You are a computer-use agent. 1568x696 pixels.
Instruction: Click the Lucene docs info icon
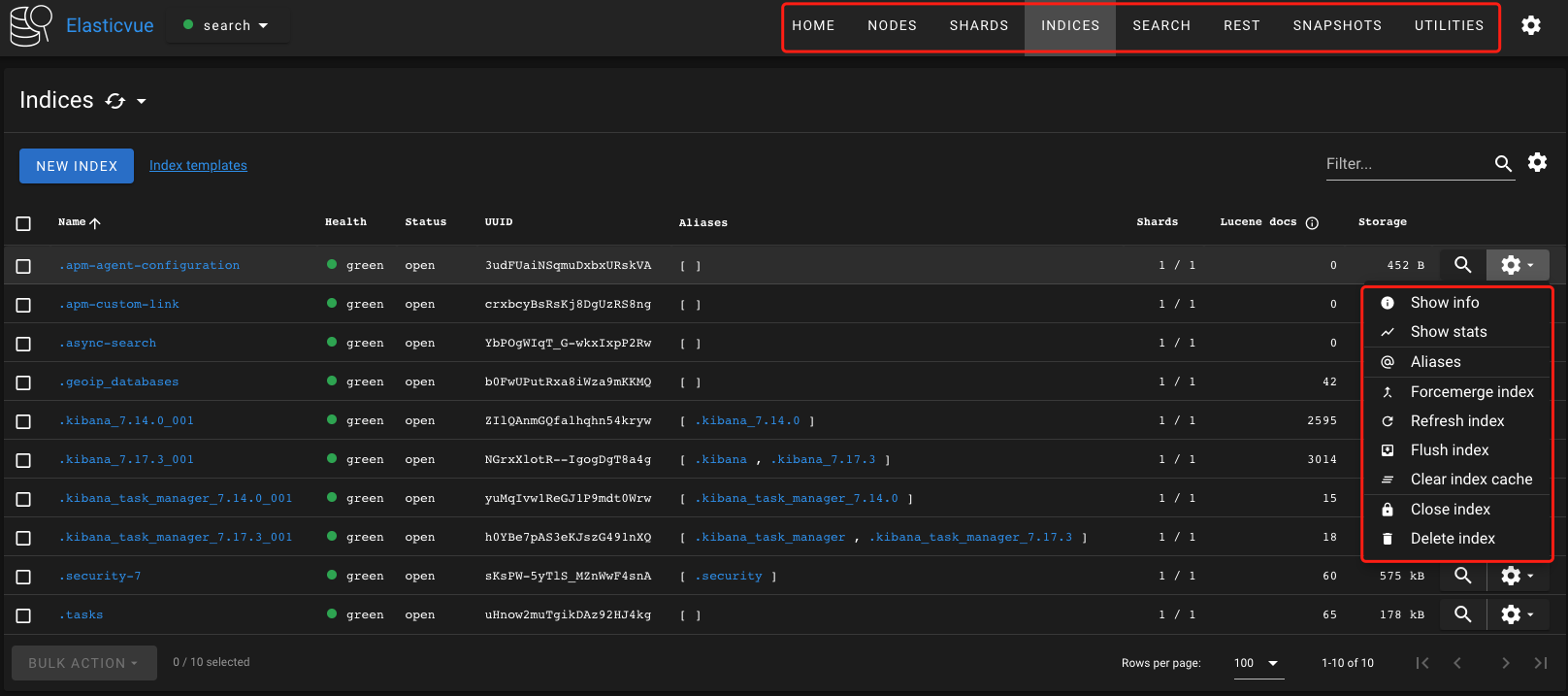tap(1312, 223)
